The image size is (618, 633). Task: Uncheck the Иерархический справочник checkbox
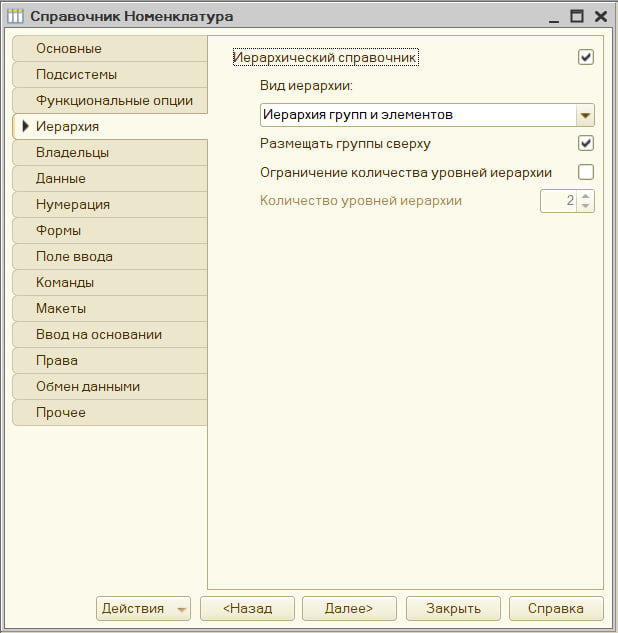click(586, 57)
